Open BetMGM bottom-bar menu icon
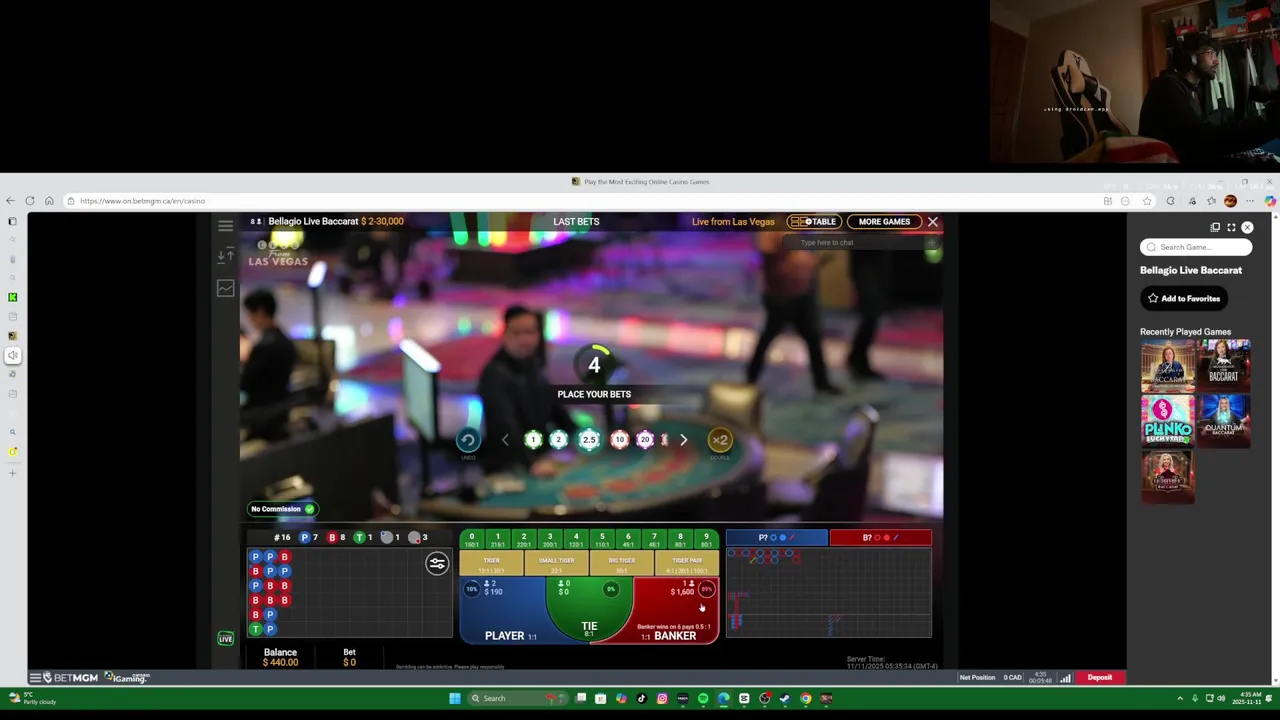 click(x=35, y=678)
